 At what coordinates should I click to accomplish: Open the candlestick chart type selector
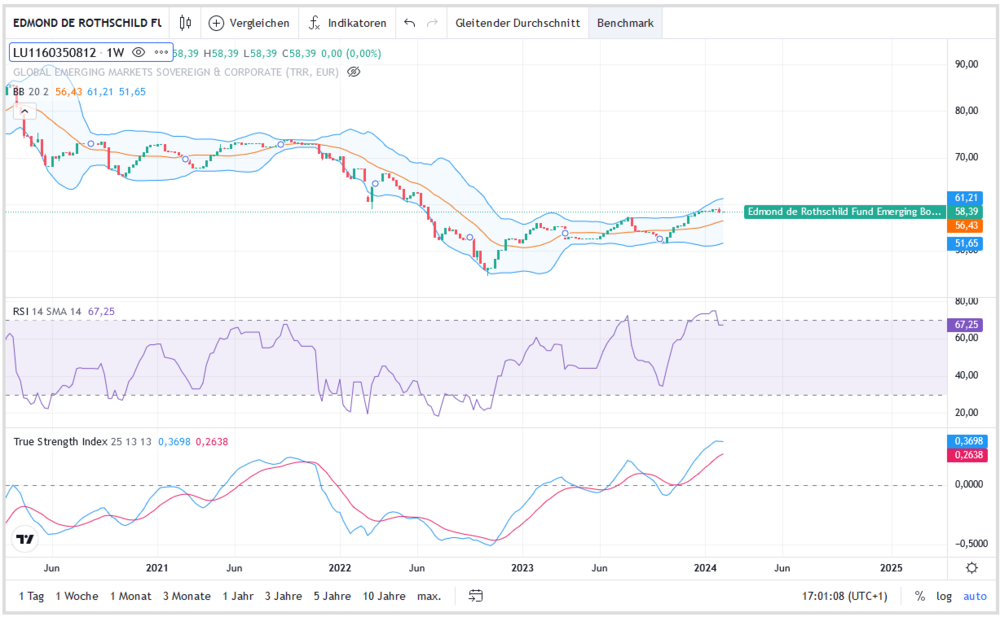click(185, 23)
